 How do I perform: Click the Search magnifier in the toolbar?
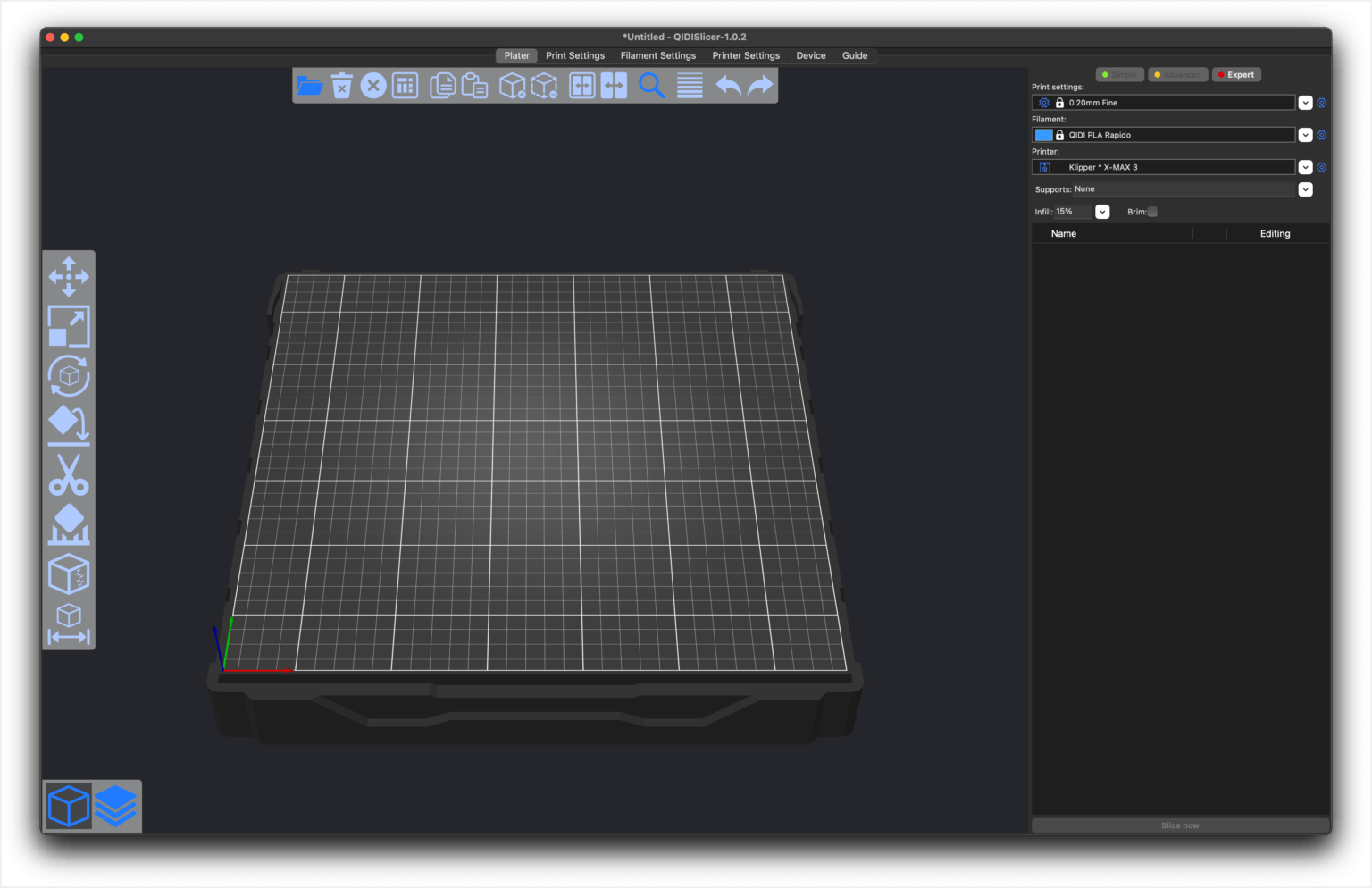tap(652, 85)
